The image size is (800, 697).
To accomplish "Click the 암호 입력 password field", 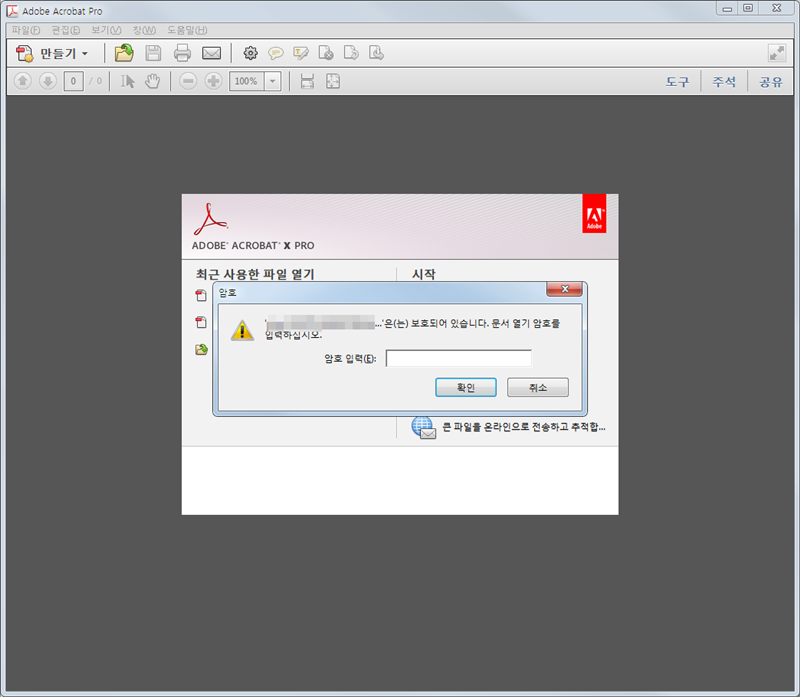I will [459, 358].
